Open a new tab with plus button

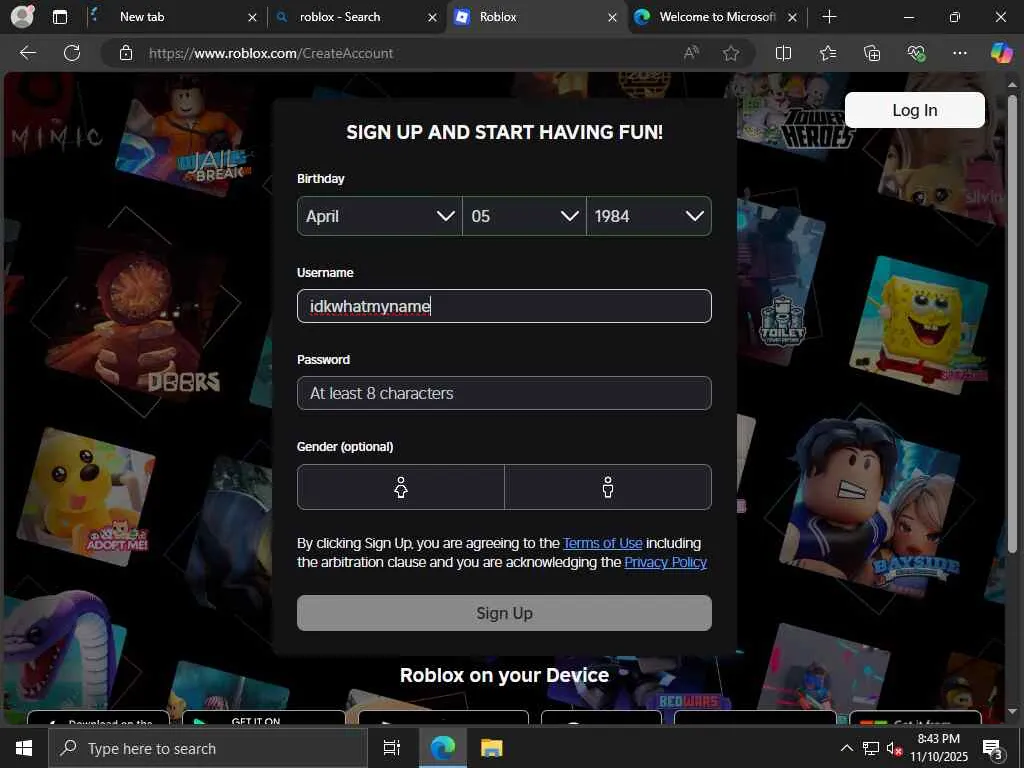pos(829,17)
